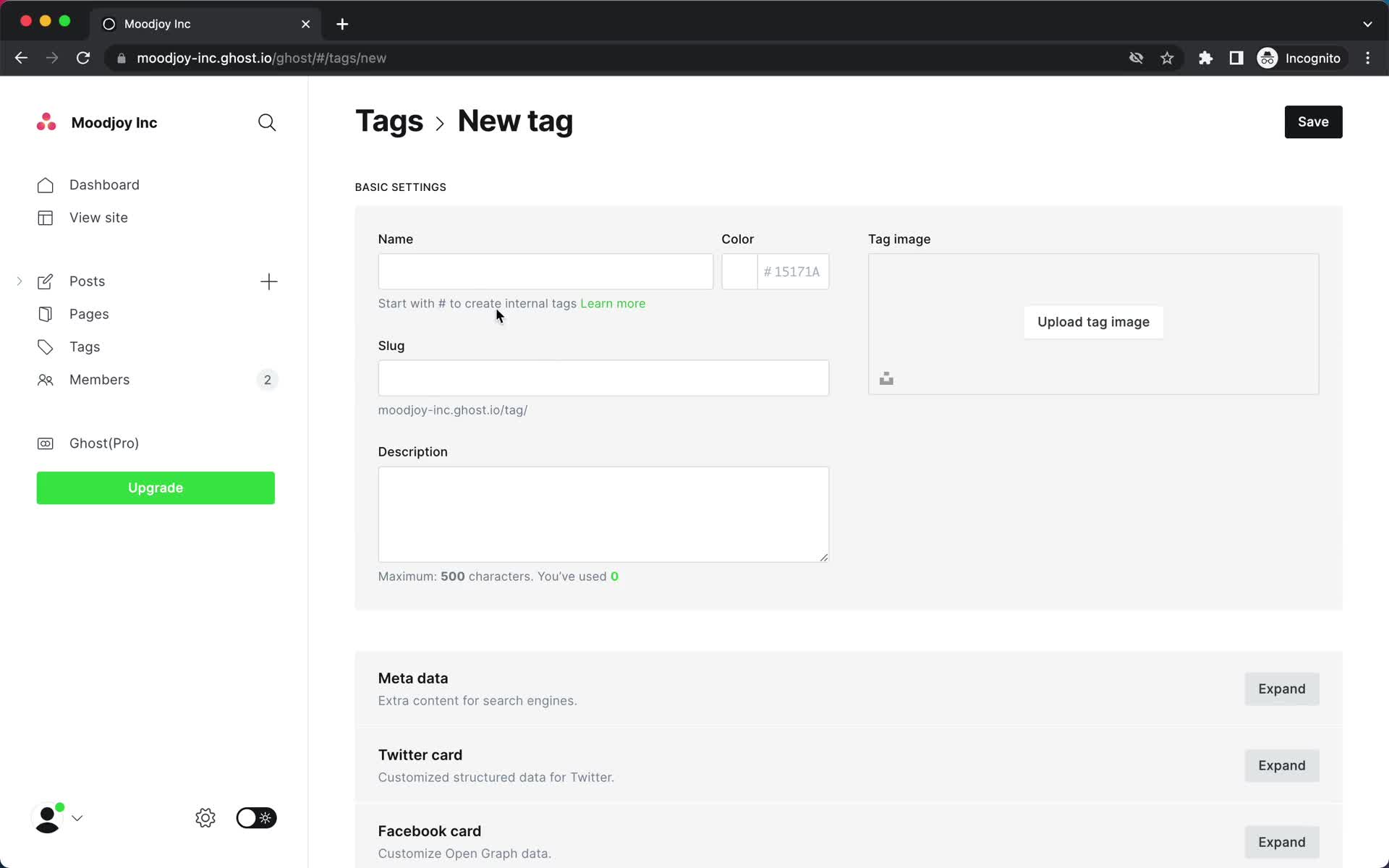Click the Posts icon in sidebar
Image resolution: width=1389 pixels, height=868 pixels.
[x=45, y=281]
